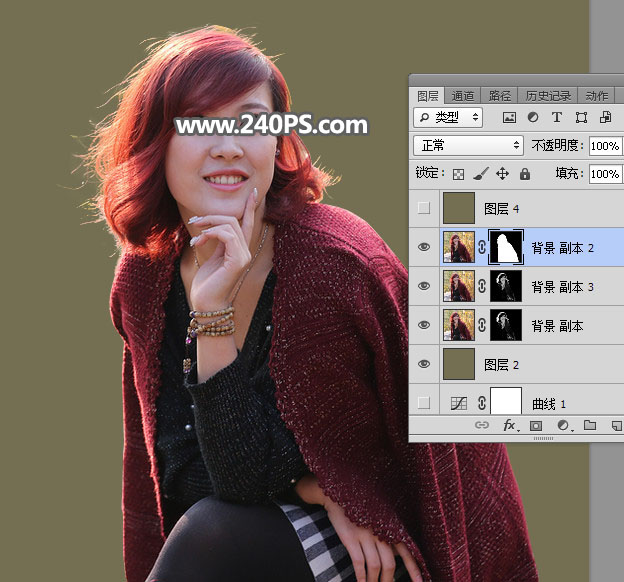Create new adjustment layer menu
This screenshot has height=582, width=624.
562,425
